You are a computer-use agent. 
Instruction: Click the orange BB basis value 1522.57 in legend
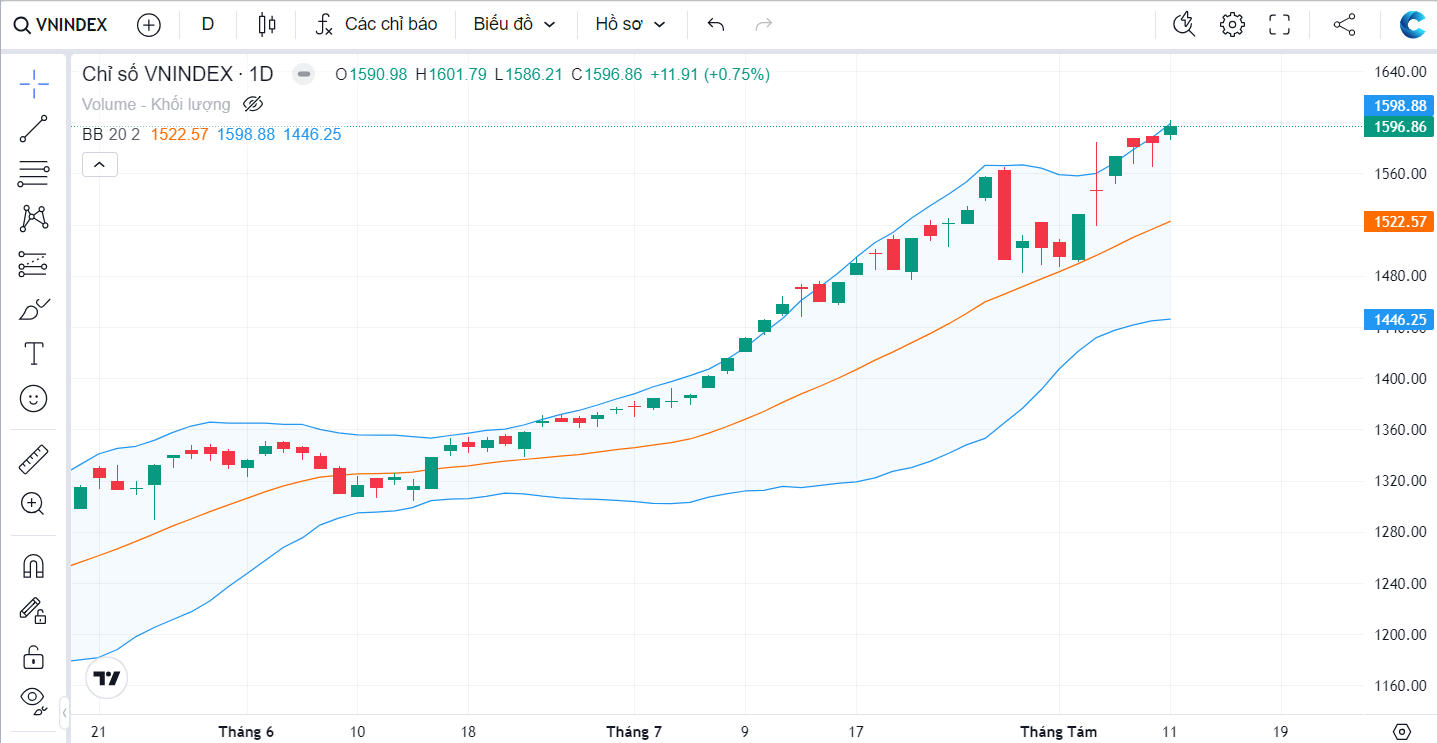(x=180, y=134)
